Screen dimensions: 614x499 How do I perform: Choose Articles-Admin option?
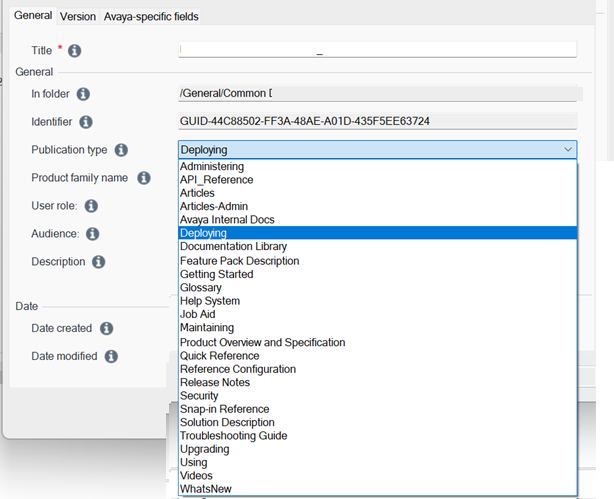(x=377, y=206)
